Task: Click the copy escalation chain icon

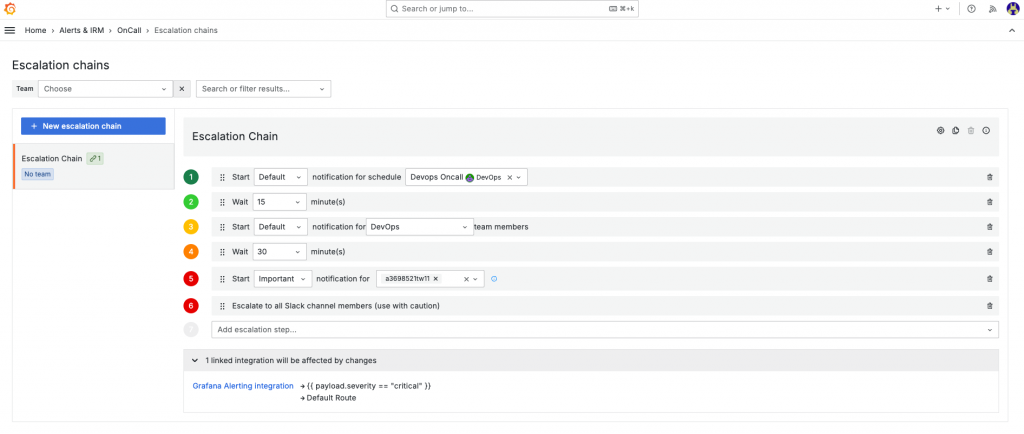Action: [955, 131]
